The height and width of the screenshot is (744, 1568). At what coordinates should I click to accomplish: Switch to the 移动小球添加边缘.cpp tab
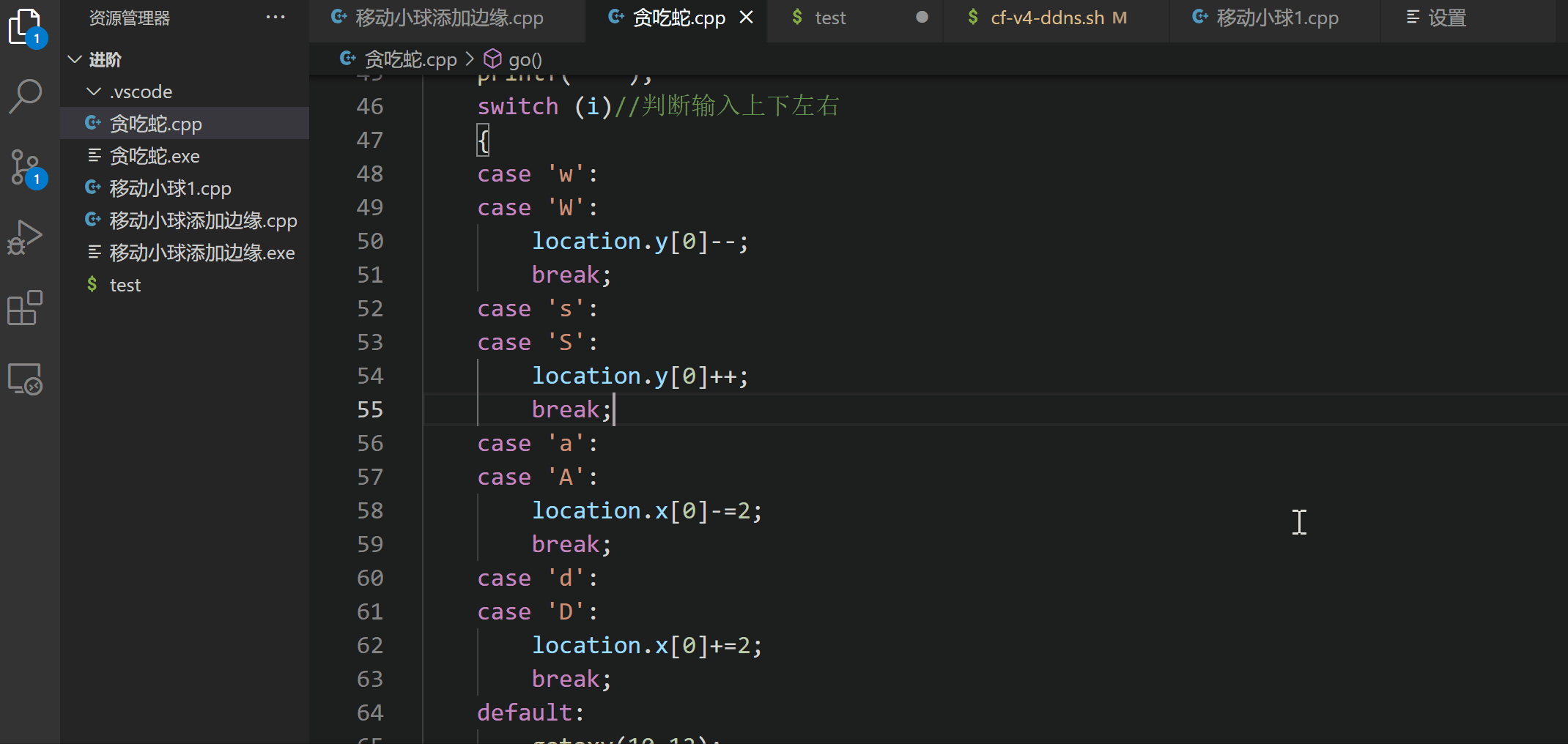pos(448,18)
